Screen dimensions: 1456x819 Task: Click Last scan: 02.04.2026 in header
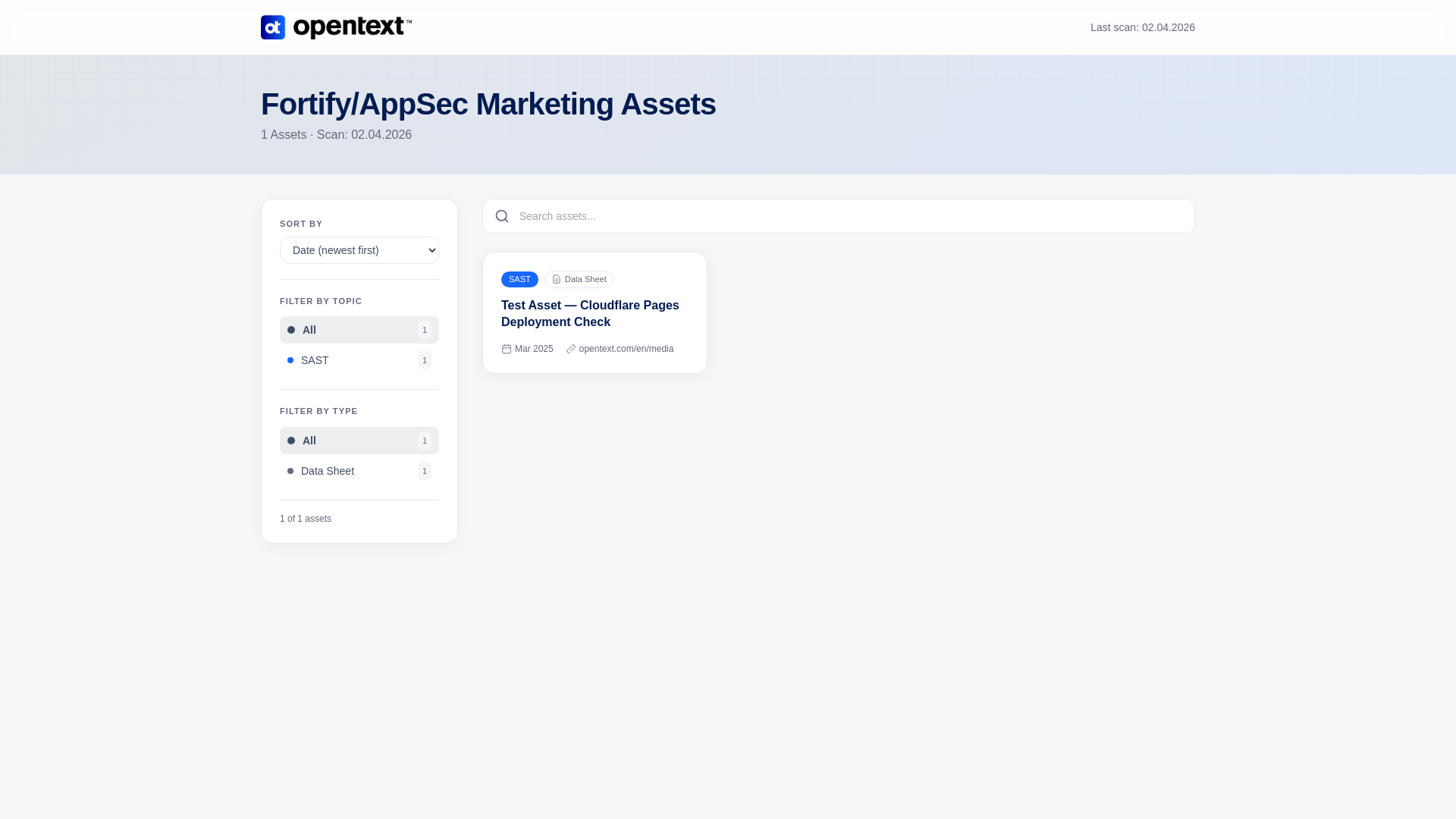click(1143, 27)
